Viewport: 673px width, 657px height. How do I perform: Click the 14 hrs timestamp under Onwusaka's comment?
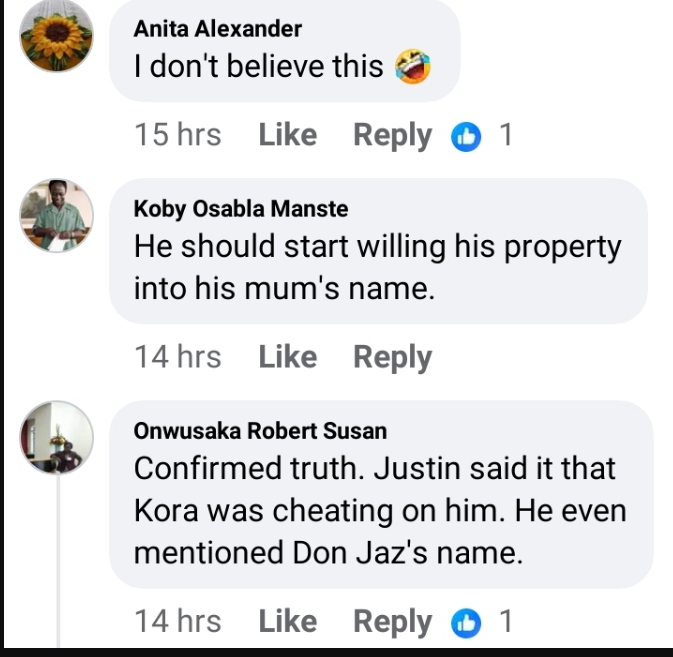[x=178, y=621]
